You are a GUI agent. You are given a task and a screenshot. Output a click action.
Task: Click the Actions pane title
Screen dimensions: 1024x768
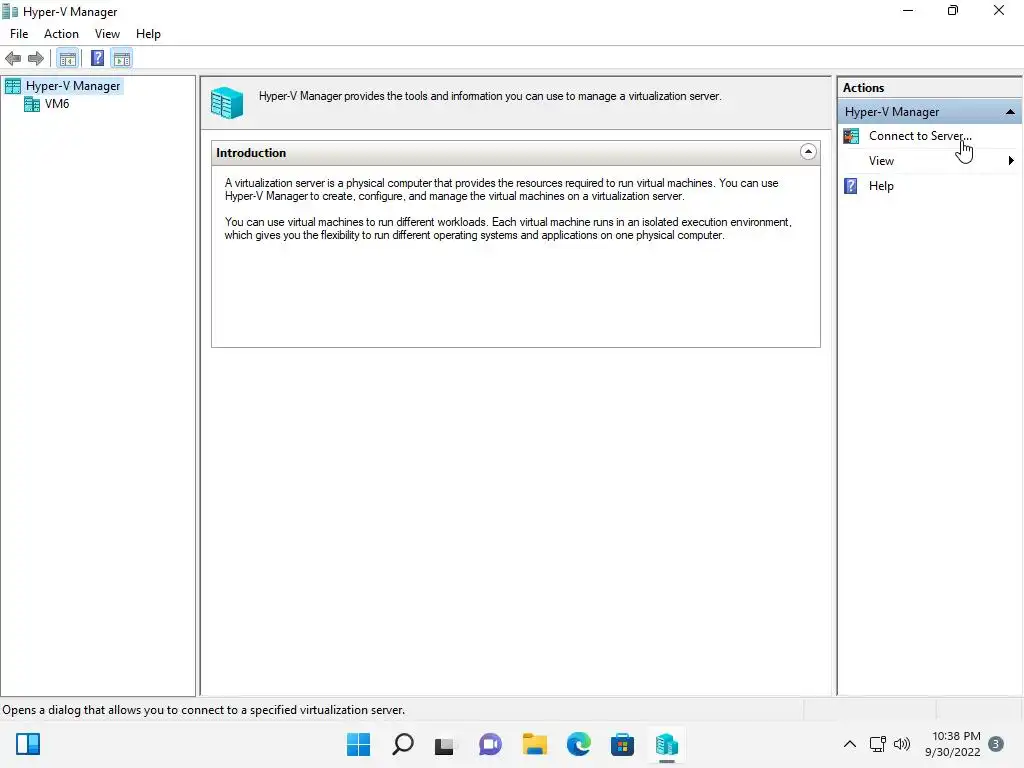pyautogui.click(x=863, y=88)
